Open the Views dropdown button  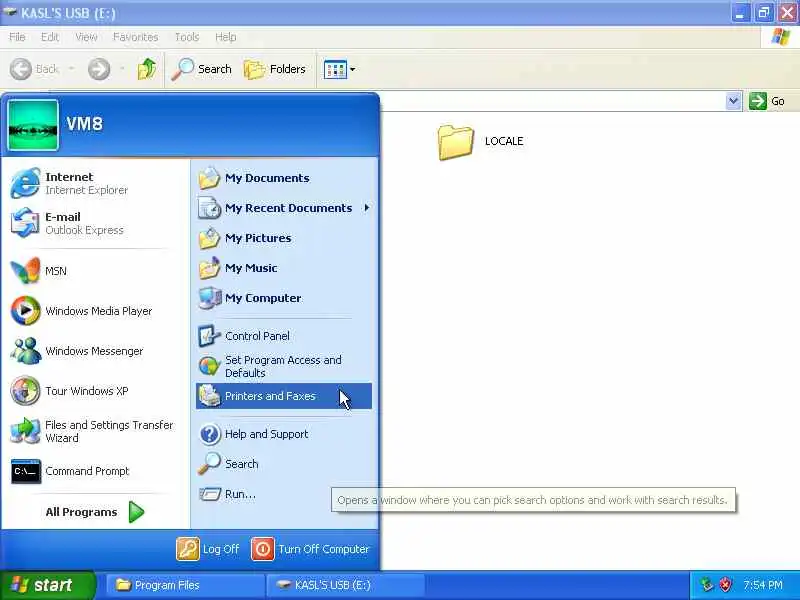click(x=339, y=69)
